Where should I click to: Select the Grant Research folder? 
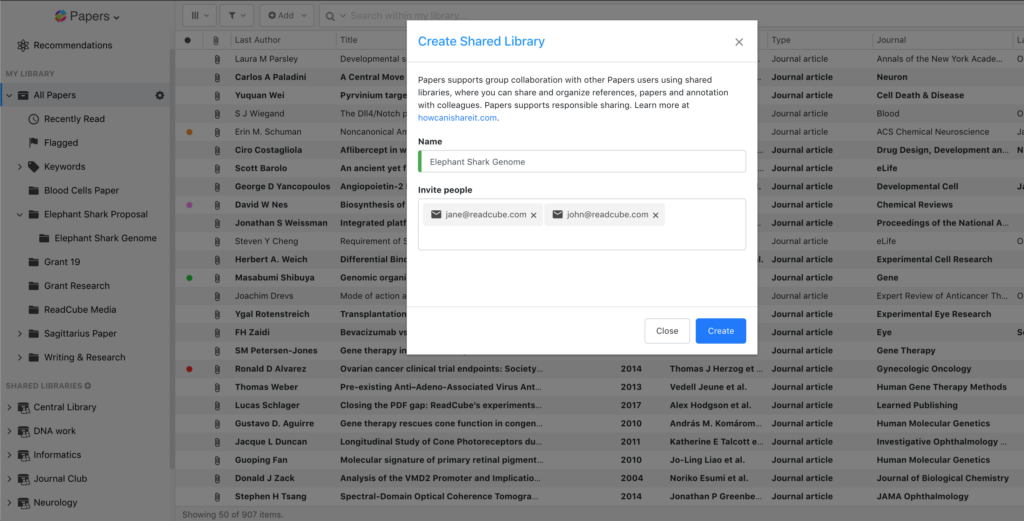(x=76, y=286)
